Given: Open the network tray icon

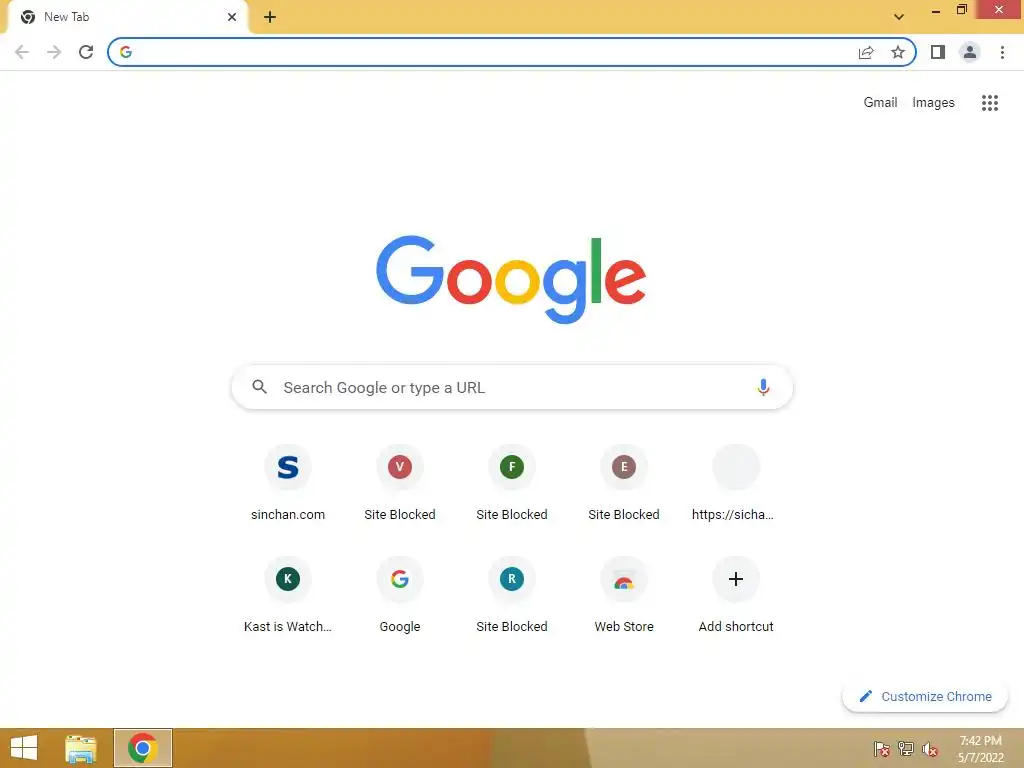Looking at the screenshot, I should (x=905, y=749).
